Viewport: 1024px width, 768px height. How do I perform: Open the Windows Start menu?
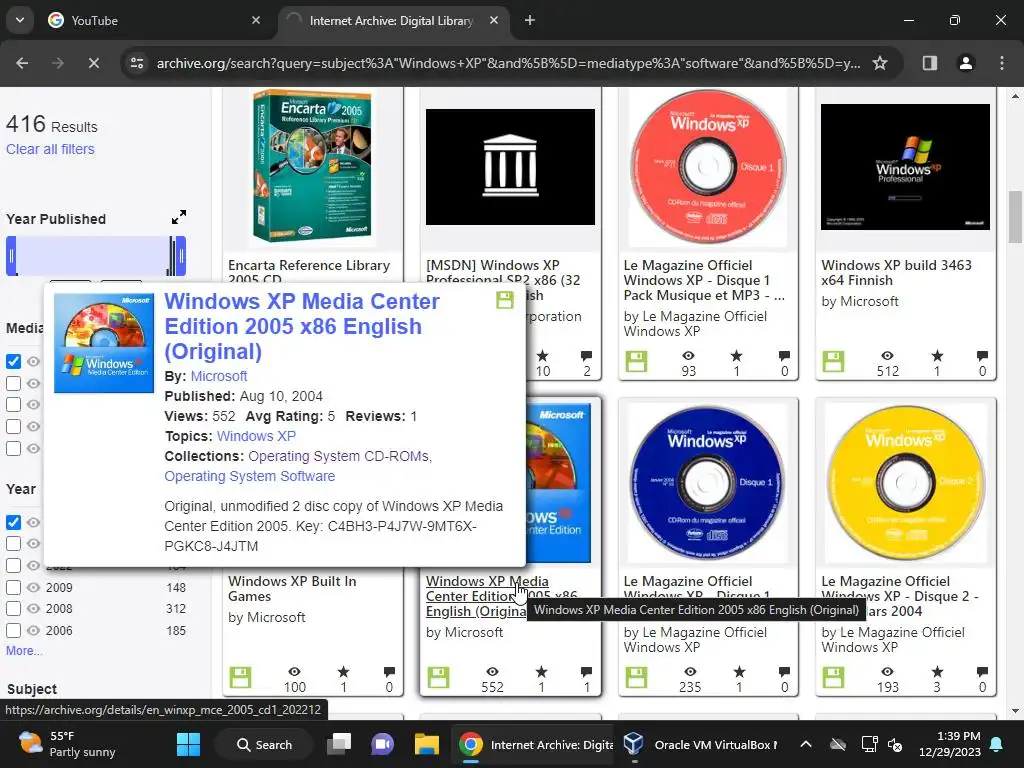coord(188,744)
